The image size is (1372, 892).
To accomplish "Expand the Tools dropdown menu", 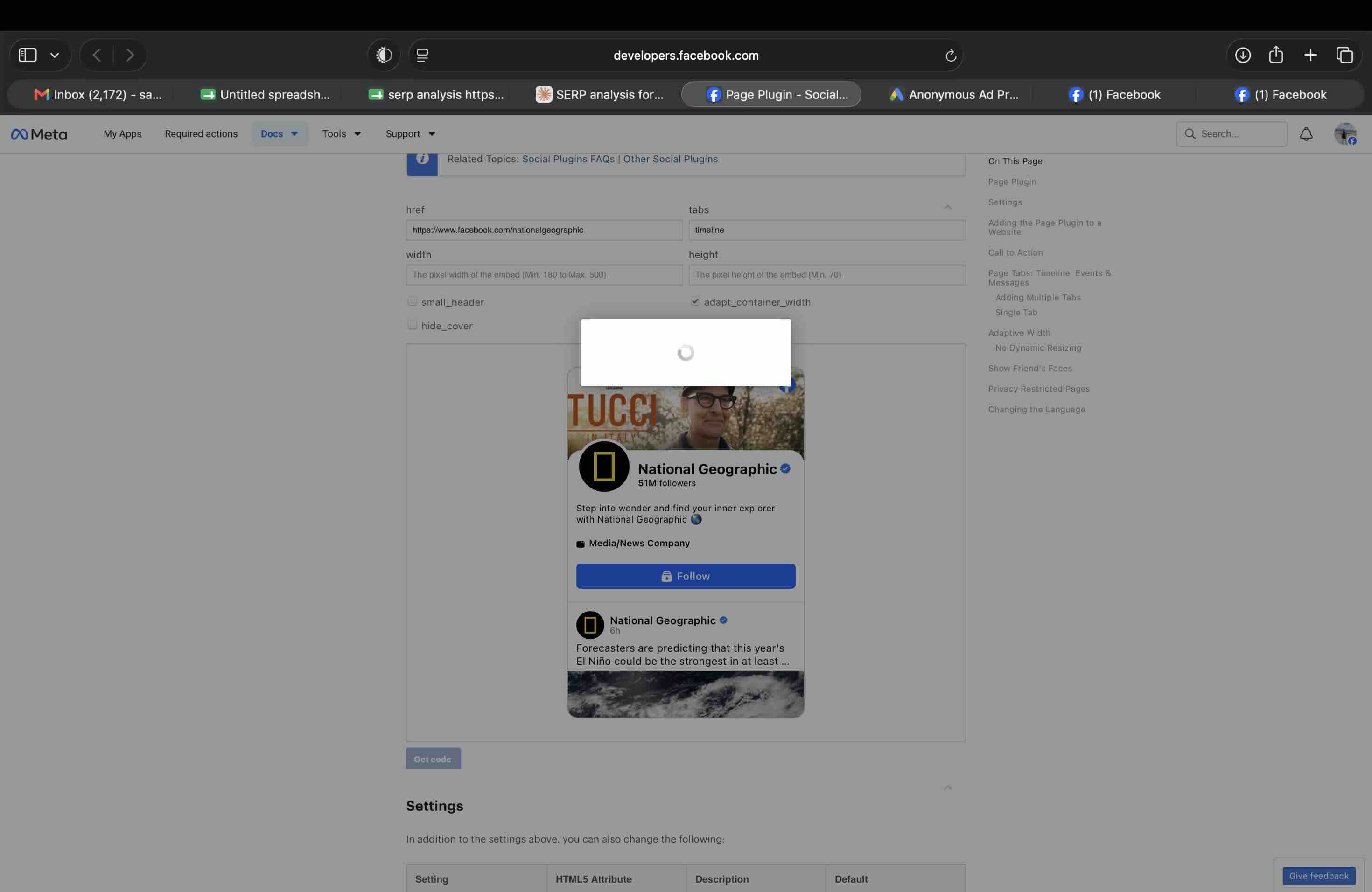I will (x=341, y=134).
